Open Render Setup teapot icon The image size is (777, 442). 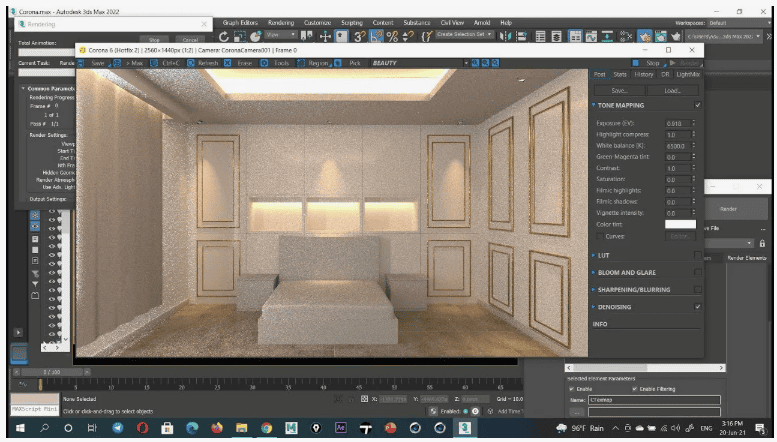(x=644, y=36)
